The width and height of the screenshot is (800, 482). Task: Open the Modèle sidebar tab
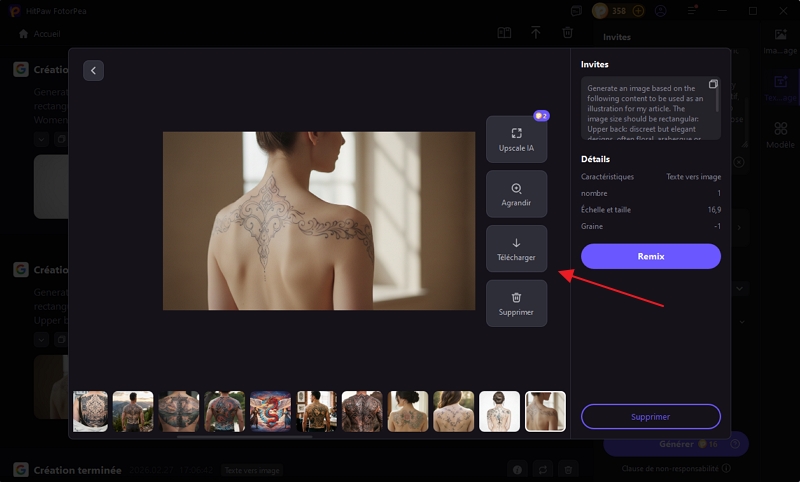[x=780, y=135]
